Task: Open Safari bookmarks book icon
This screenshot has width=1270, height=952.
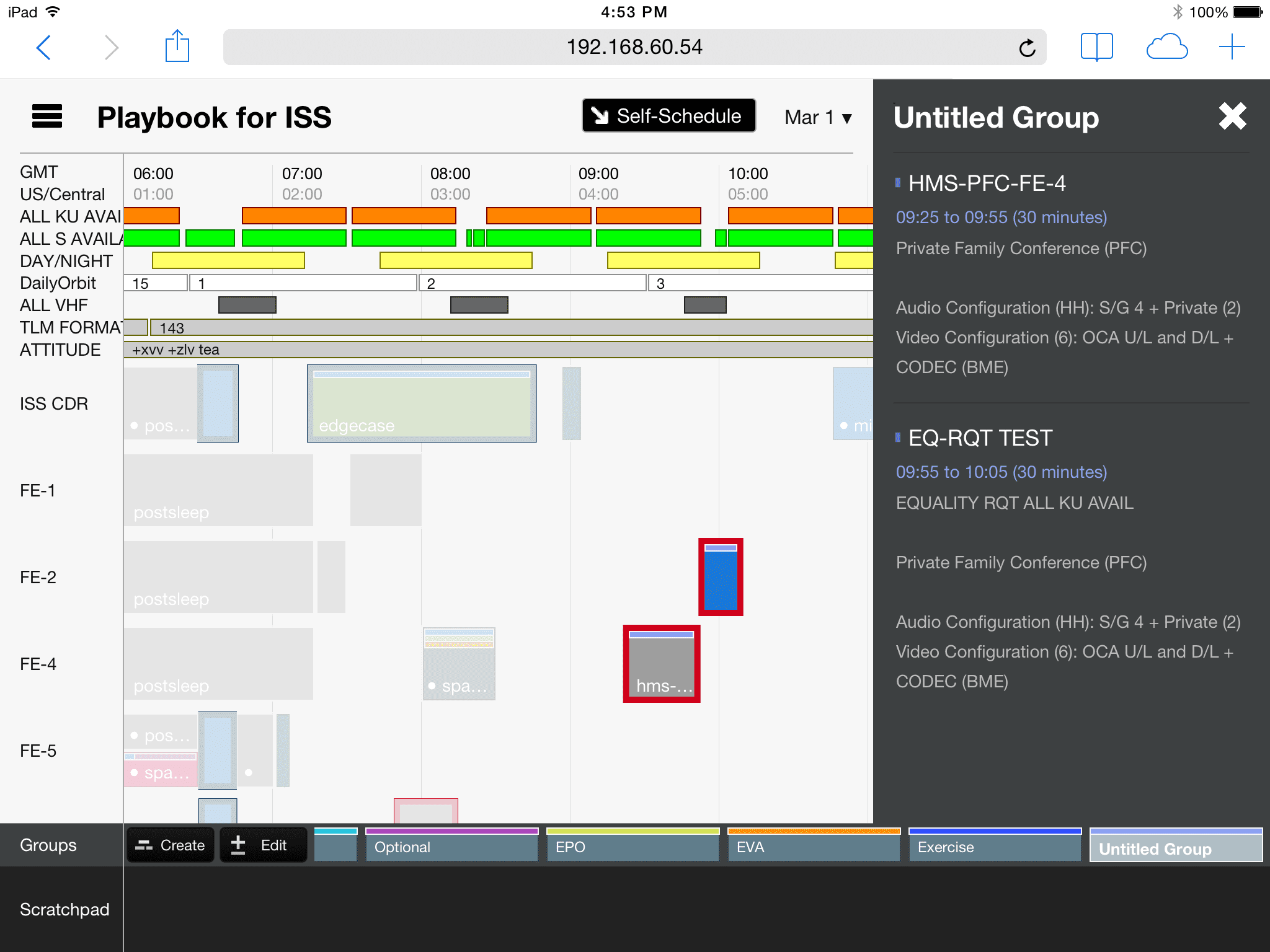Action: pos(1096,47)
